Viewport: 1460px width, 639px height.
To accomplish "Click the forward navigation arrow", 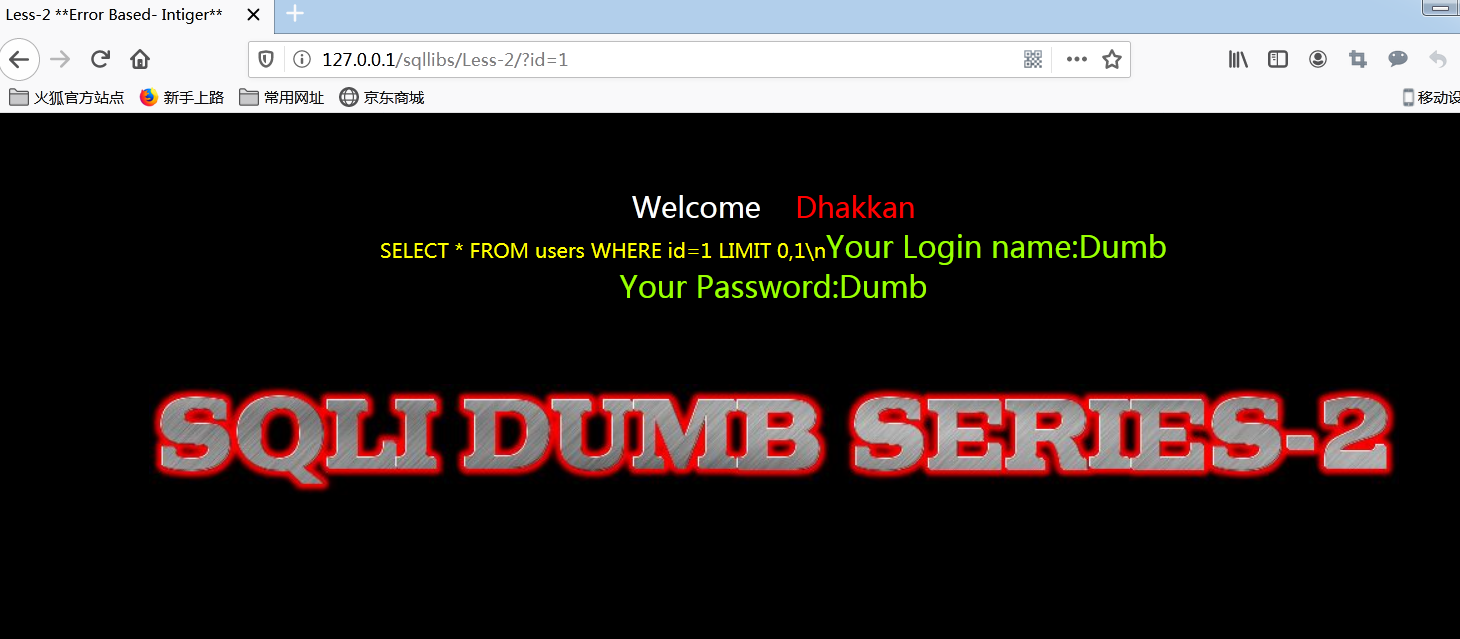I will 60,60.
